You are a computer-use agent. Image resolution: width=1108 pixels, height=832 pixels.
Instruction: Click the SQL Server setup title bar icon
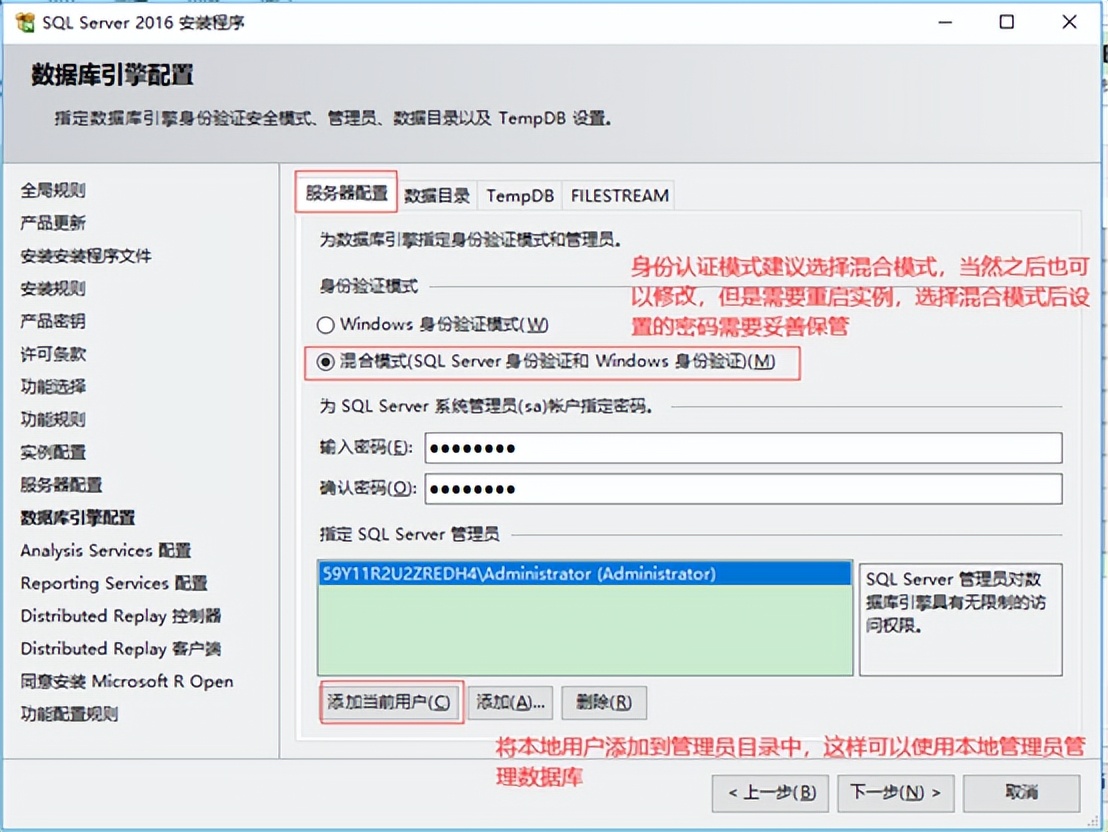point(25,22)
